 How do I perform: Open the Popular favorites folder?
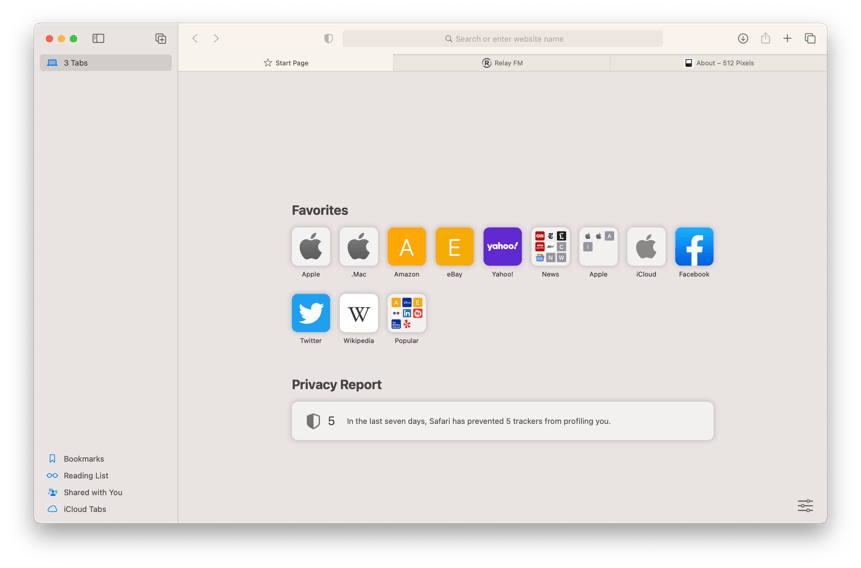(x=406, y=313)
